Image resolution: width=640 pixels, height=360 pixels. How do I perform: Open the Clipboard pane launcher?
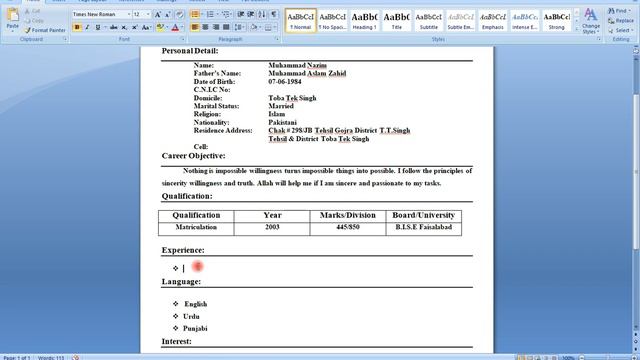(65, 39)
